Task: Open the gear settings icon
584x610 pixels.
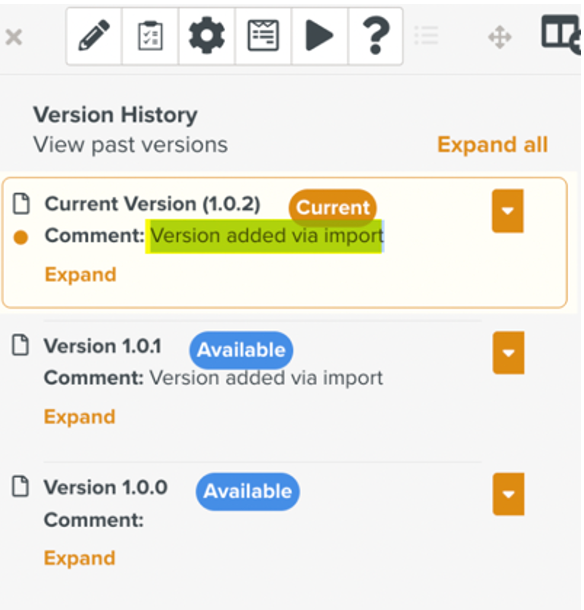Action: (x=207, y=36)
